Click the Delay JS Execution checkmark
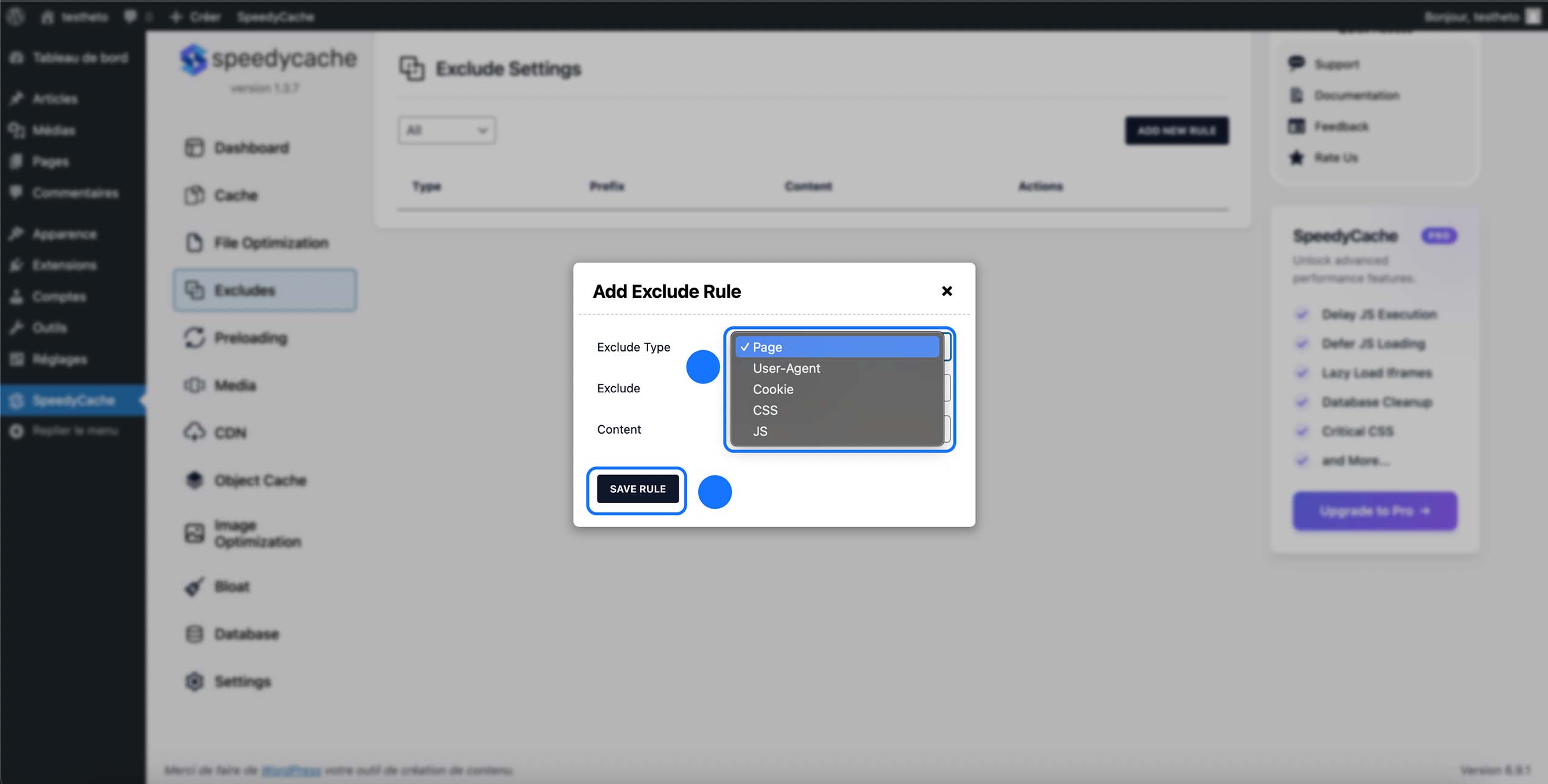 (x=1302, y=314)
